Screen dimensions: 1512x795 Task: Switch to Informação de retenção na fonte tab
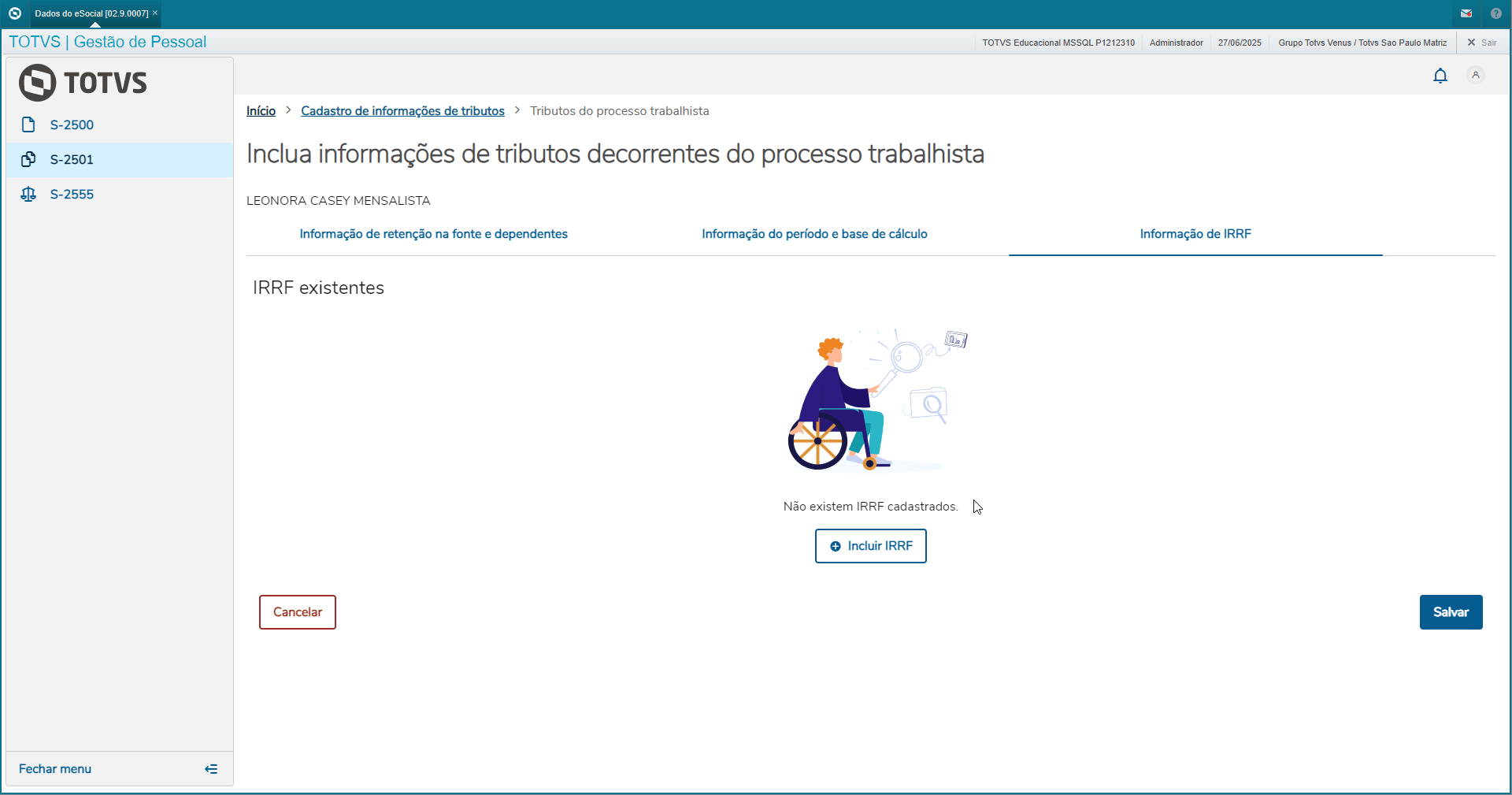434,234
